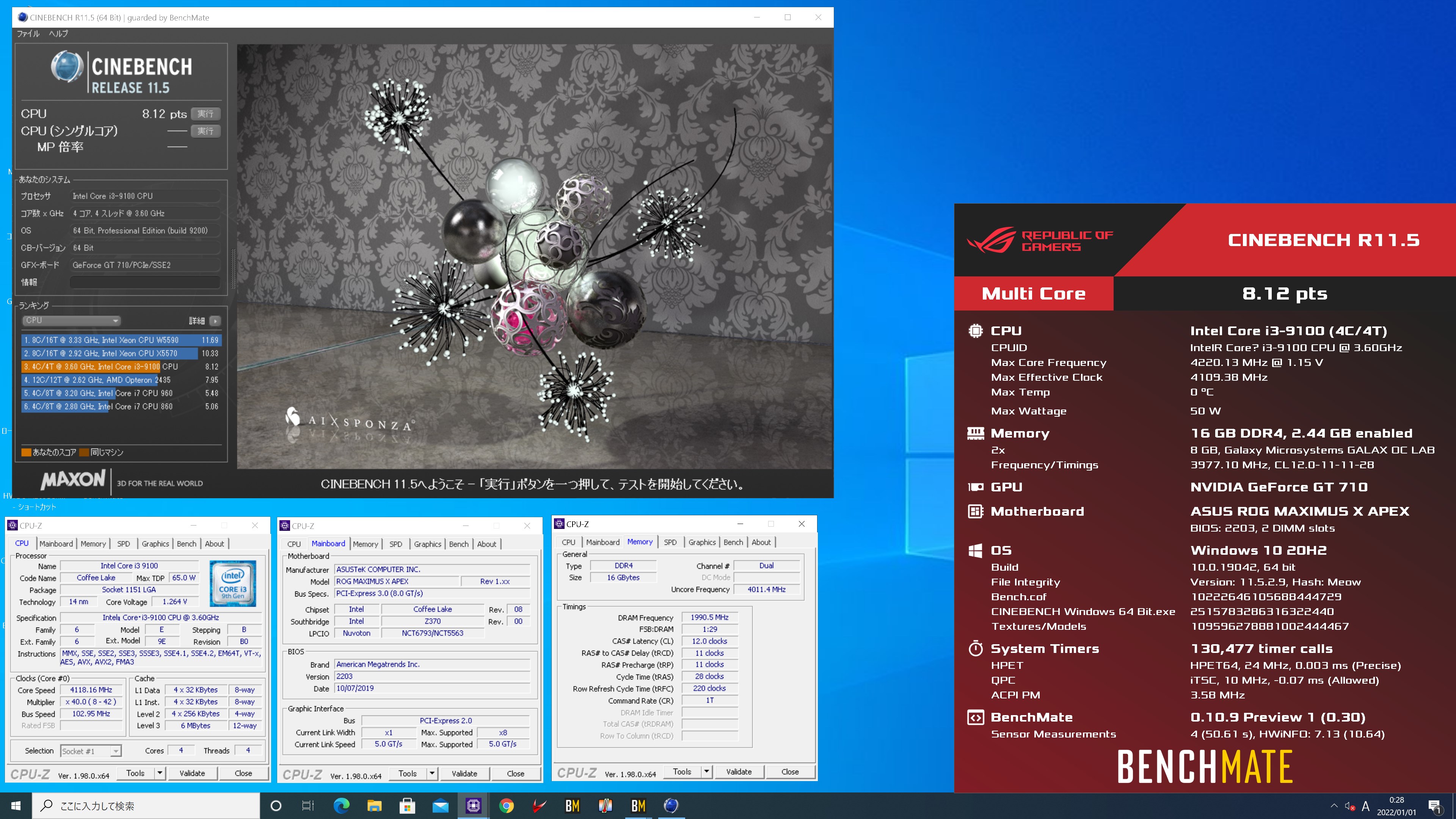
Task: Open Task View on taskbar
Action: click(x=308, y=805)
